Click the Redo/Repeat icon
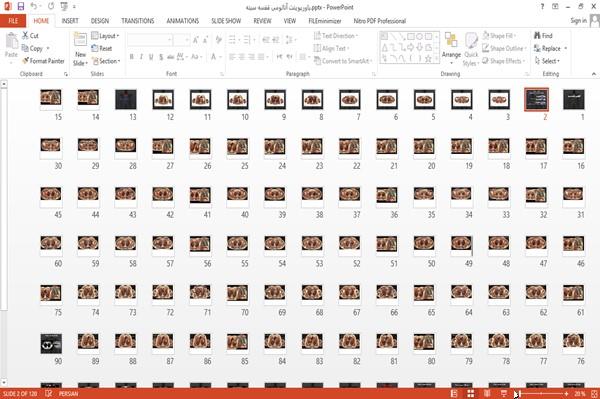Screen dimensions: 600x399 point(51,7)
